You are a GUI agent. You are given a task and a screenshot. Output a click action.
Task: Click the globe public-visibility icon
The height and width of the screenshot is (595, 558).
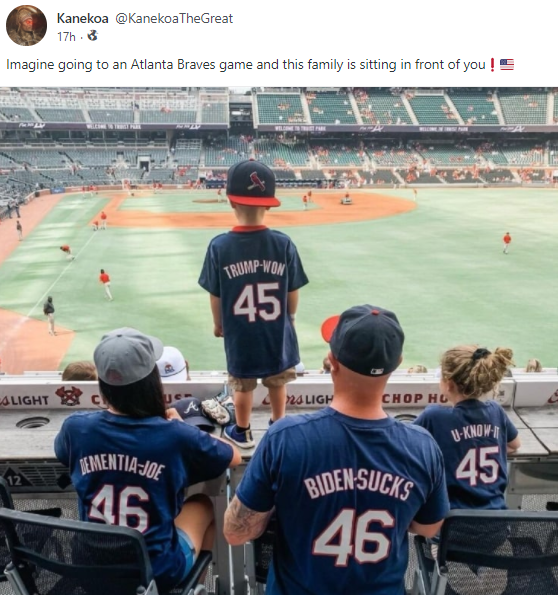coord(93,36)
